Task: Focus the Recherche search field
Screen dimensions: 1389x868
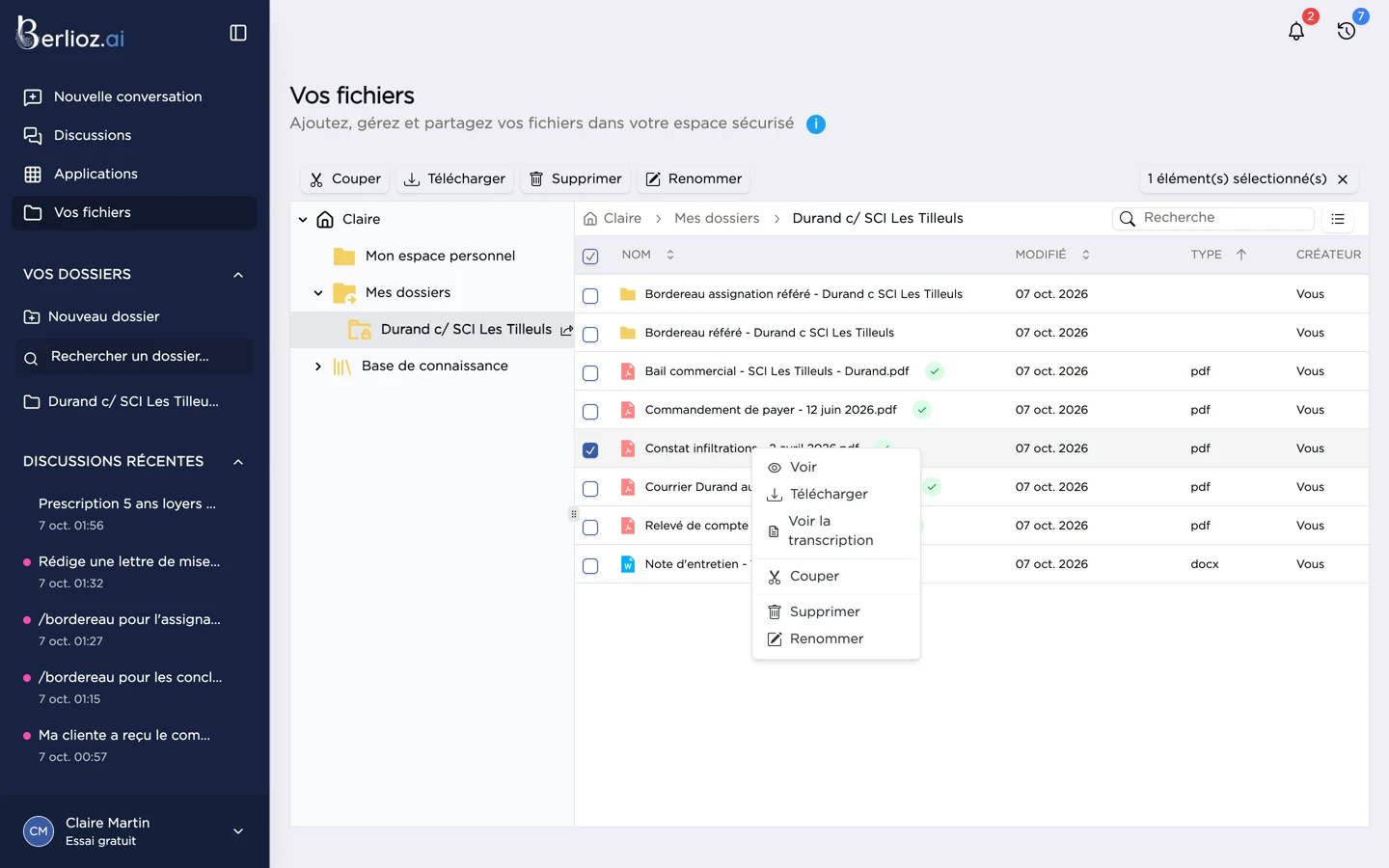Action: point(1213,218)
